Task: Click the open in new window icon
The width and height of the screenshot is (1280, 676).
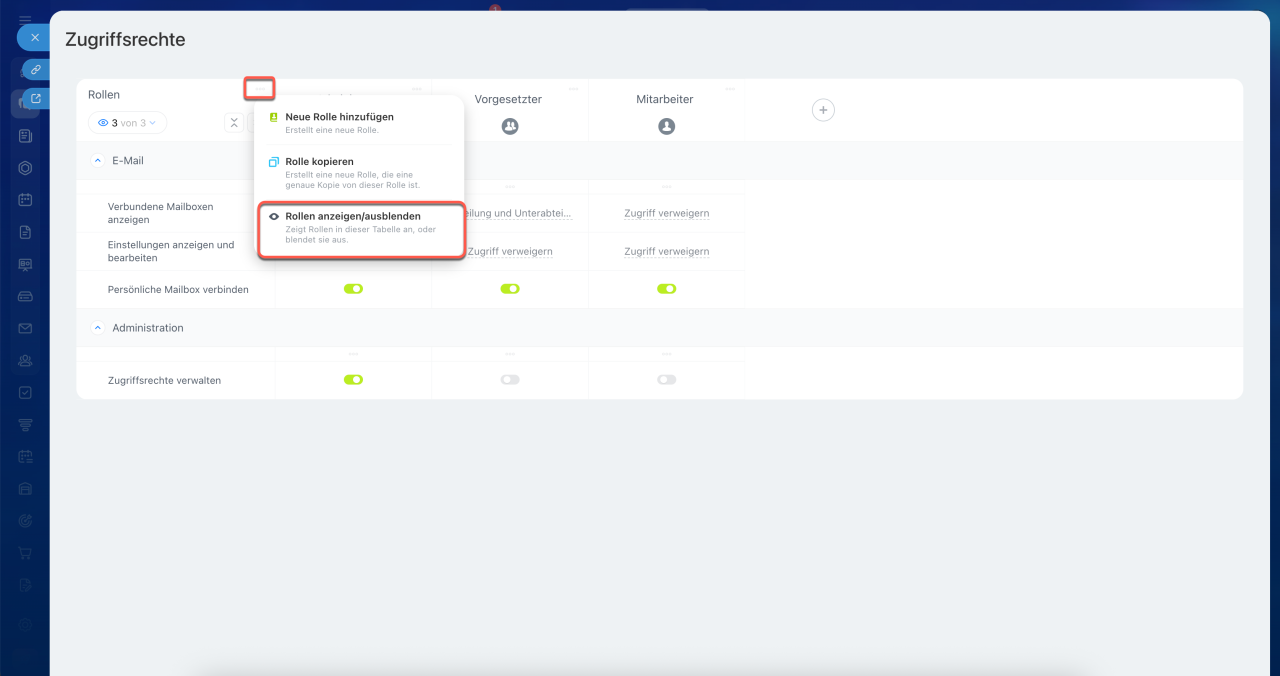Action: (x=35, y=99)
